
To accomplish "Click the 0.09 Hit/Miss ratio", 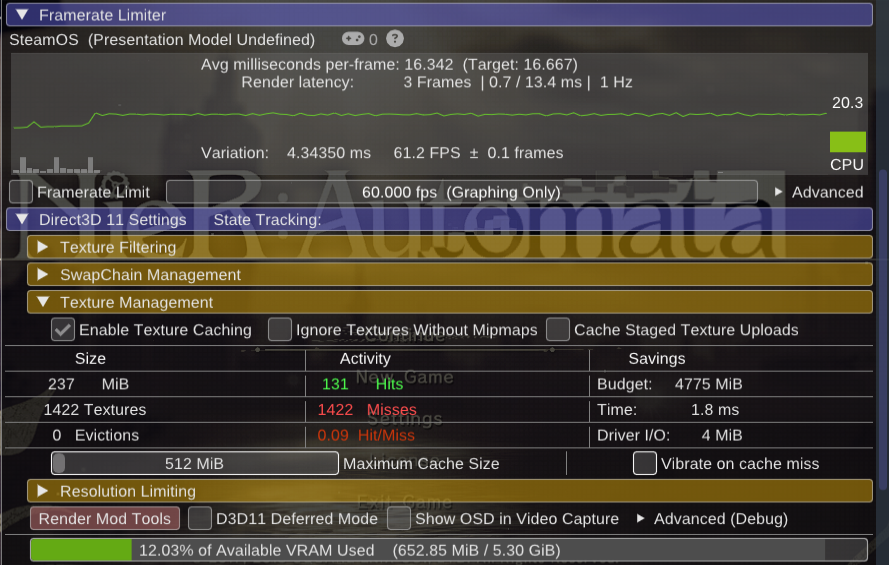I will (x=366, y=435).
